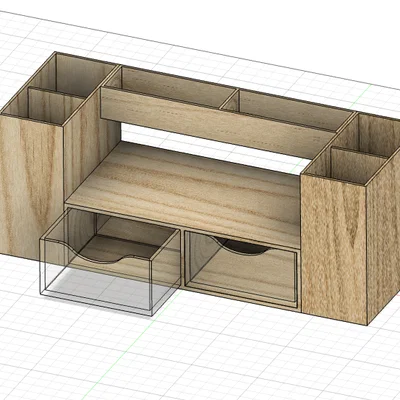This screenshot has width=400, height=400.
Task: Select the left tall holder front face
Action: coord(32,187)
